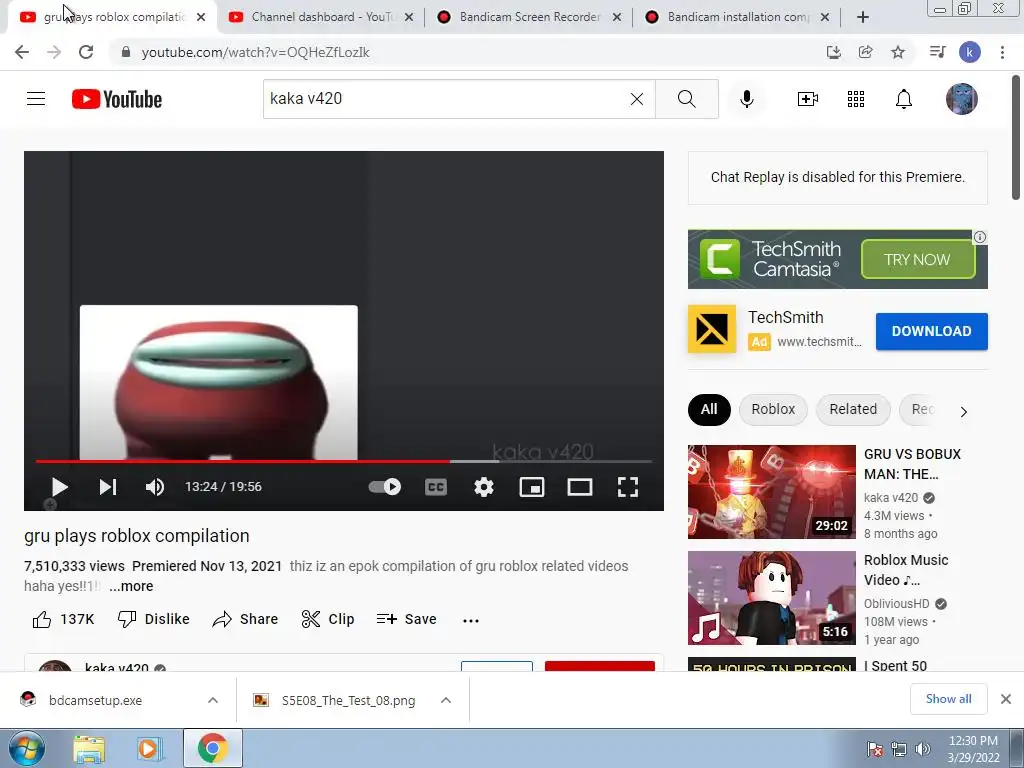The height and width of the screenshot is (768, 1024).
Task: Open Windows Explorer from taskbar
Action: click(89, 748)
